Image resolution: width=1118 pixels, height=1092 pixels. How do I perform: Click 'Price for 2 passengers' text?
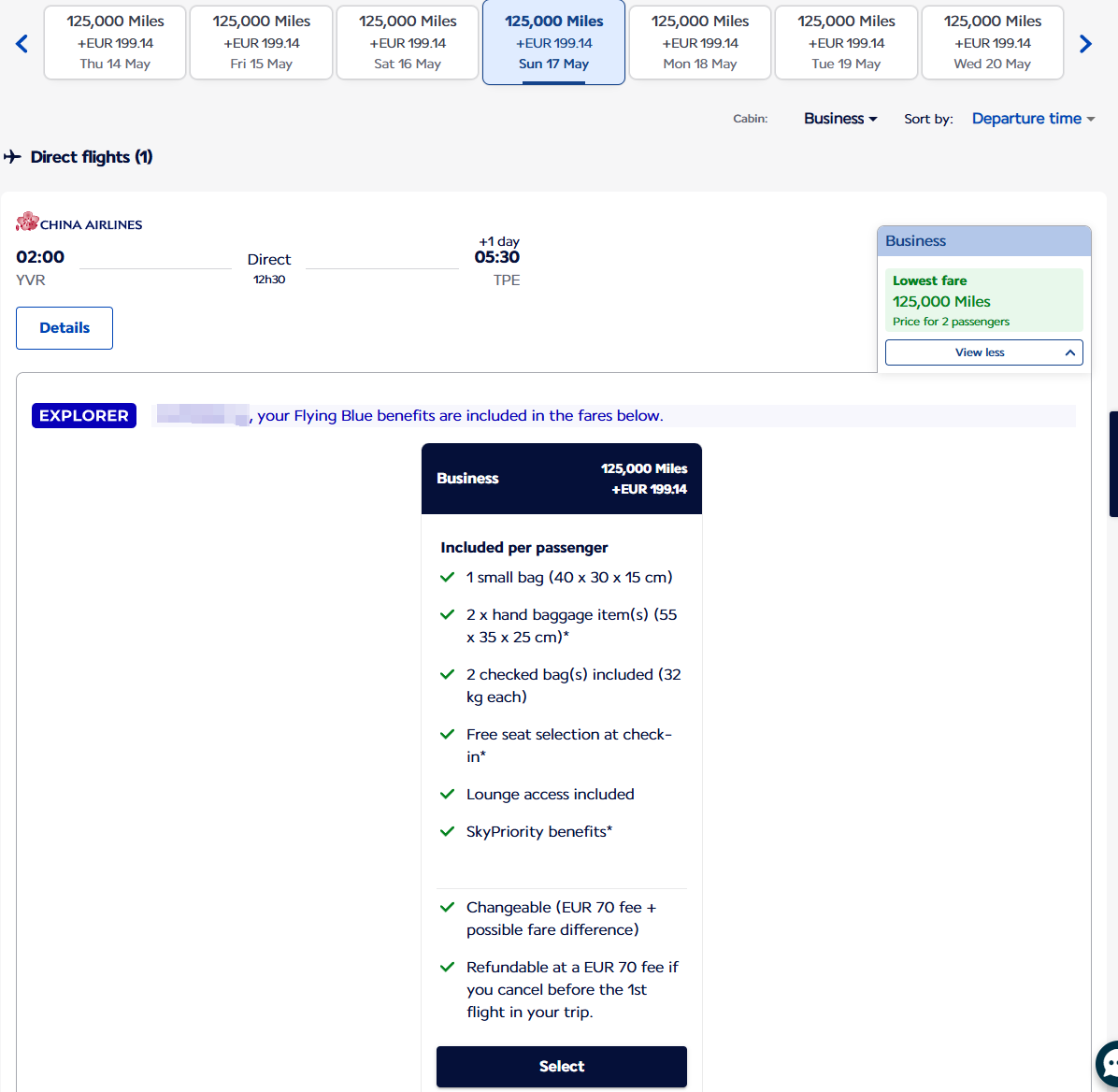(951, 321)
